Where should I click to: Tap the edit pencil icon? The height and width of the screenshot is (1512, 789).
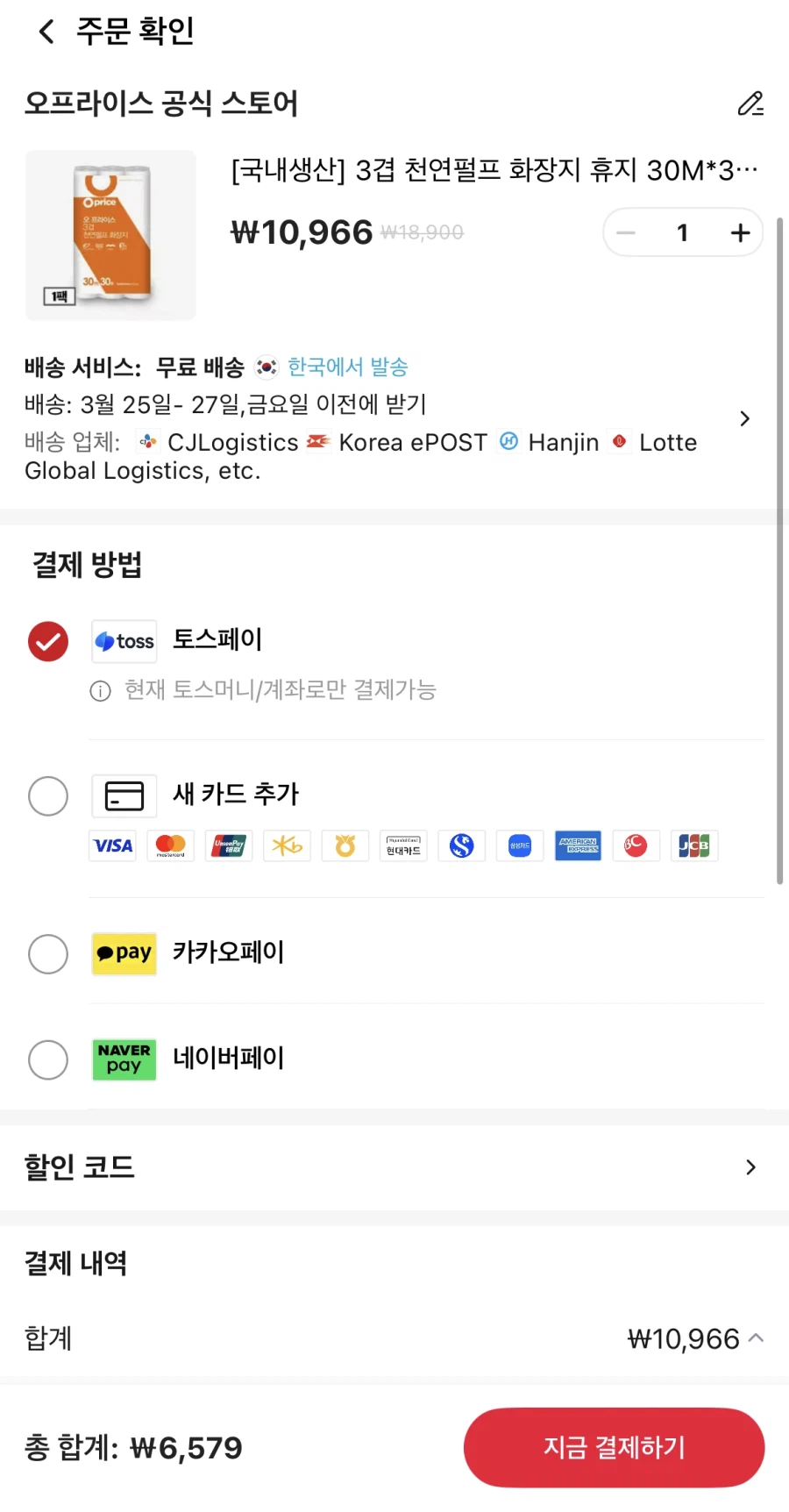tap(750, 103)
